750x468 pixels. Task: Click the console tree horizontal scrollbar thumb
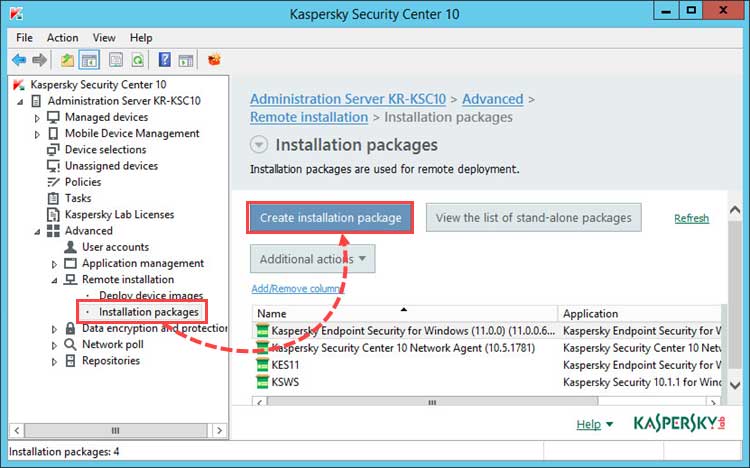coord(116,430)
